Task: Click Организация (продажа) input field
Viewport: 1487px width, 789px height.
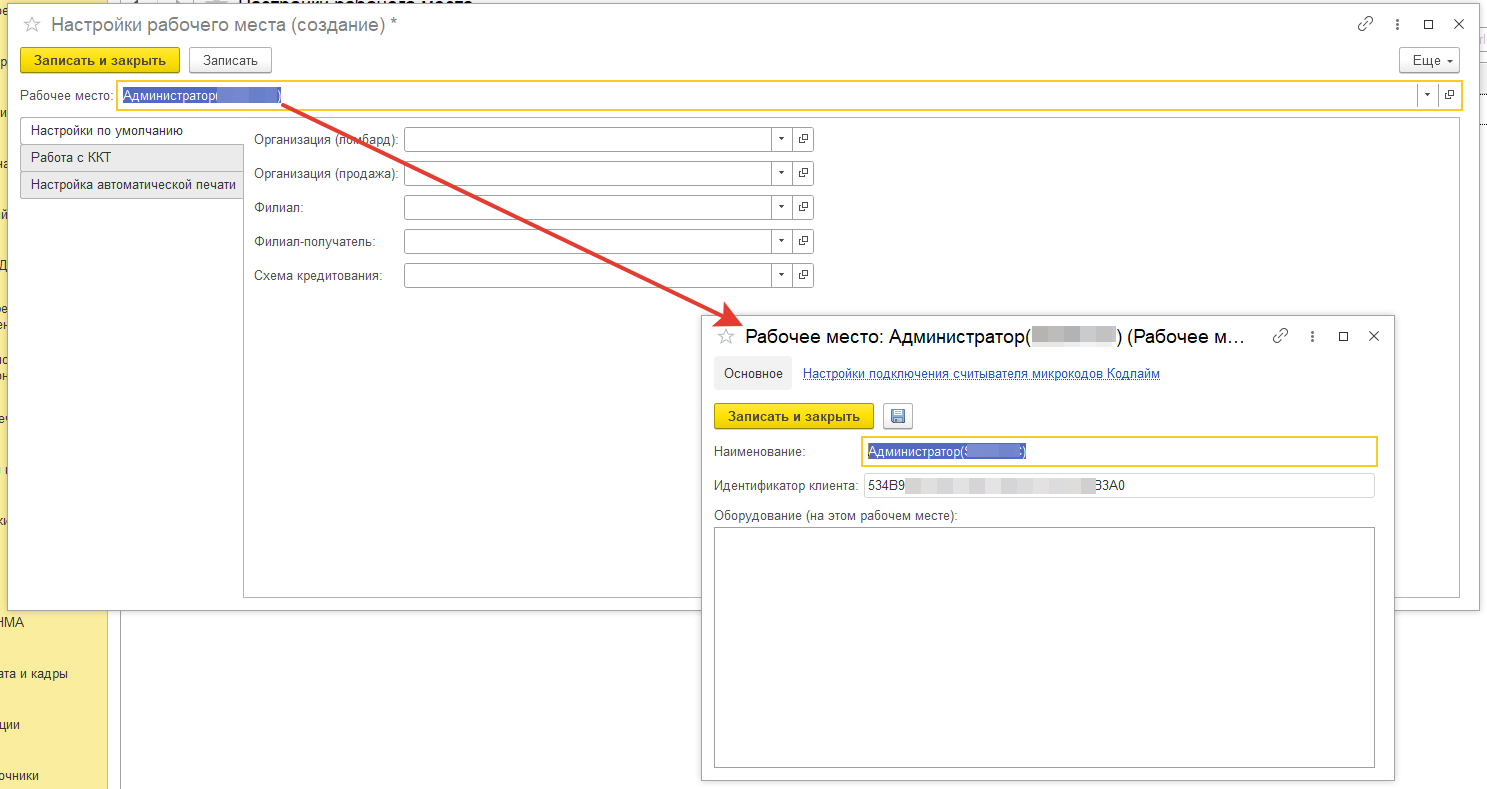Action: tap(588, 174)
